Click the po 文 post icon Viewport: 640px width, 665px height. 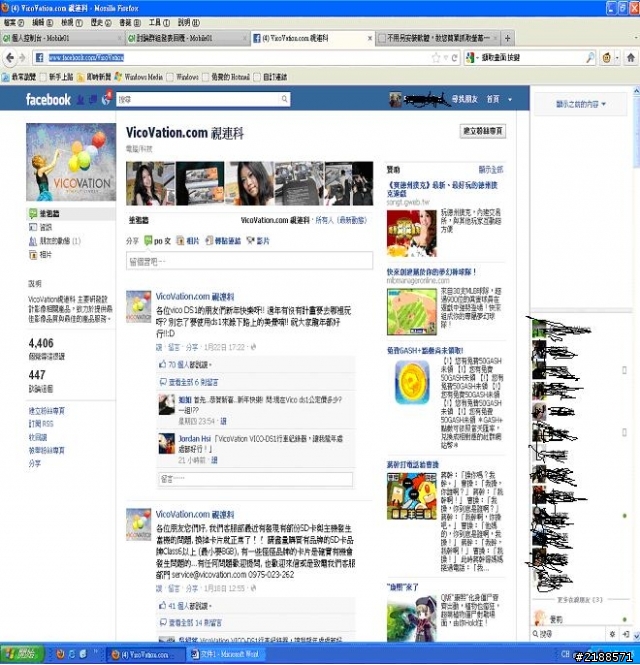click(148, 241)
